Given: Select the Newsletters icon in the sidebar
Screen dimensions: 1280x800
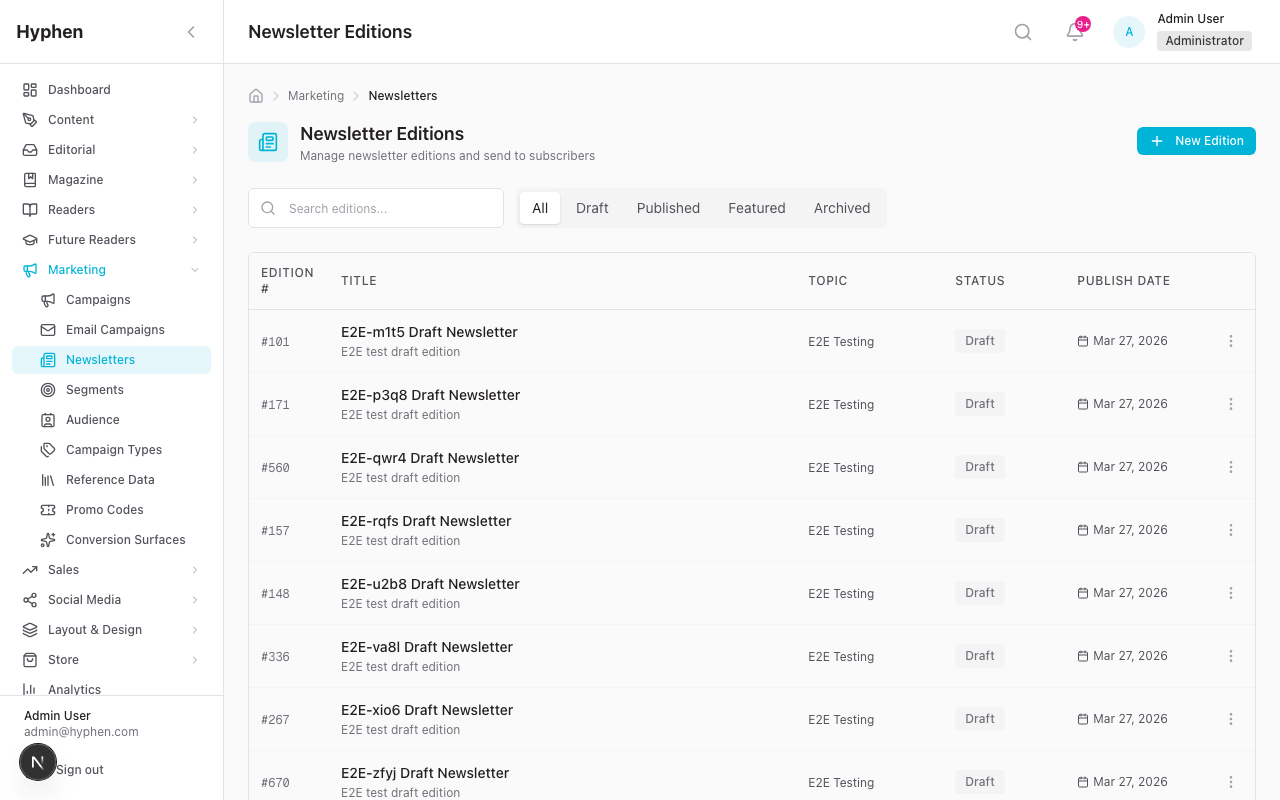Looking at the screenshot, I should pyautogui.click(x=47, y=359).
